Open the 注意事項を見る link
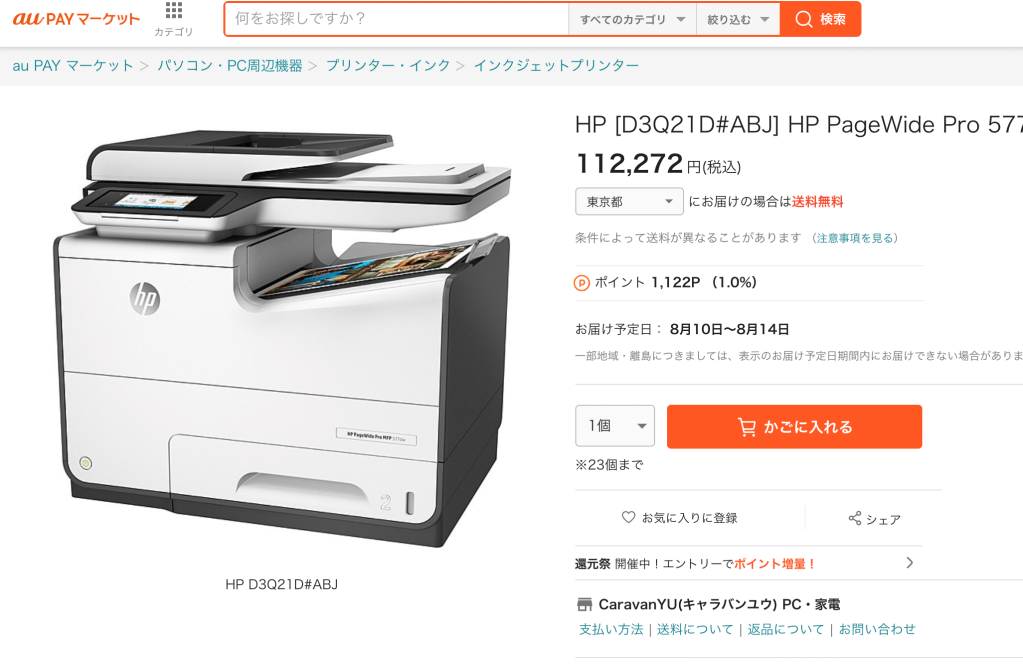The image size is (1023, 665). (855, 238)
